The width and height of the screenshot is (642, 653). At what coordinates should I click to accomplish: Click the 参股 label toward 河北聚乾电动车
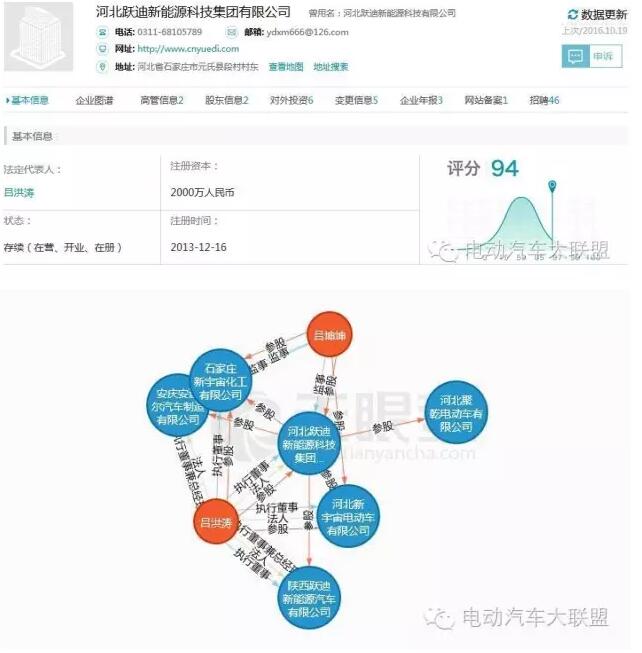[382, 427]
